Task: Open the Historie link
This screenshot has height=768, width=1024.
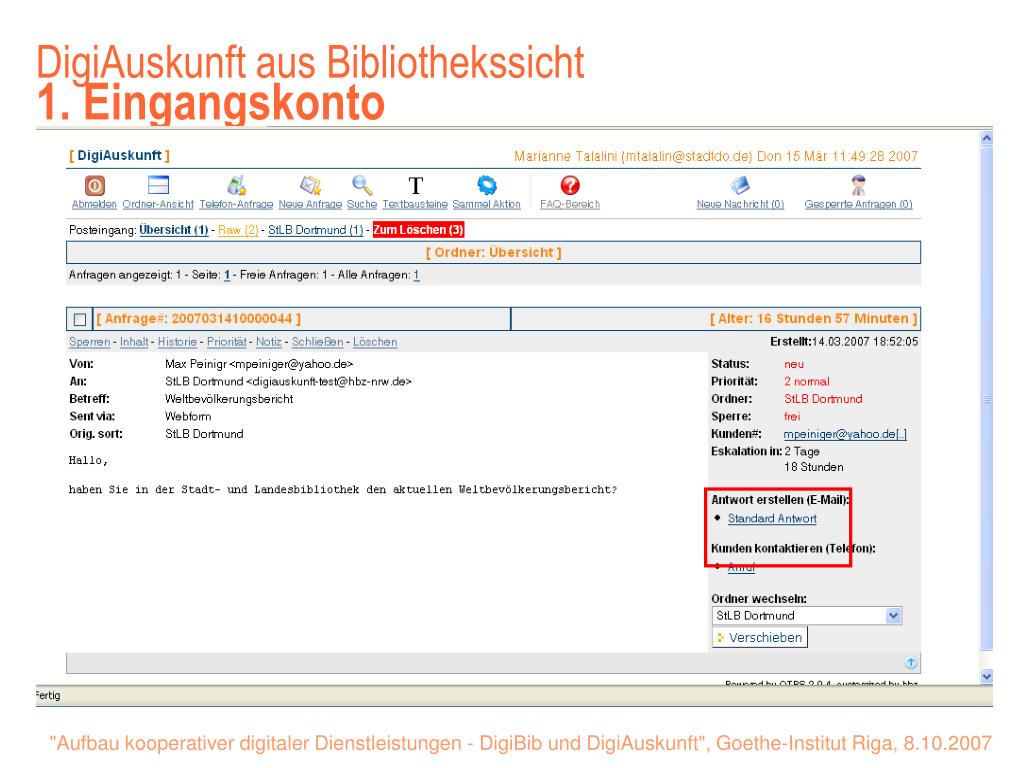Action: tap(177, 342)
